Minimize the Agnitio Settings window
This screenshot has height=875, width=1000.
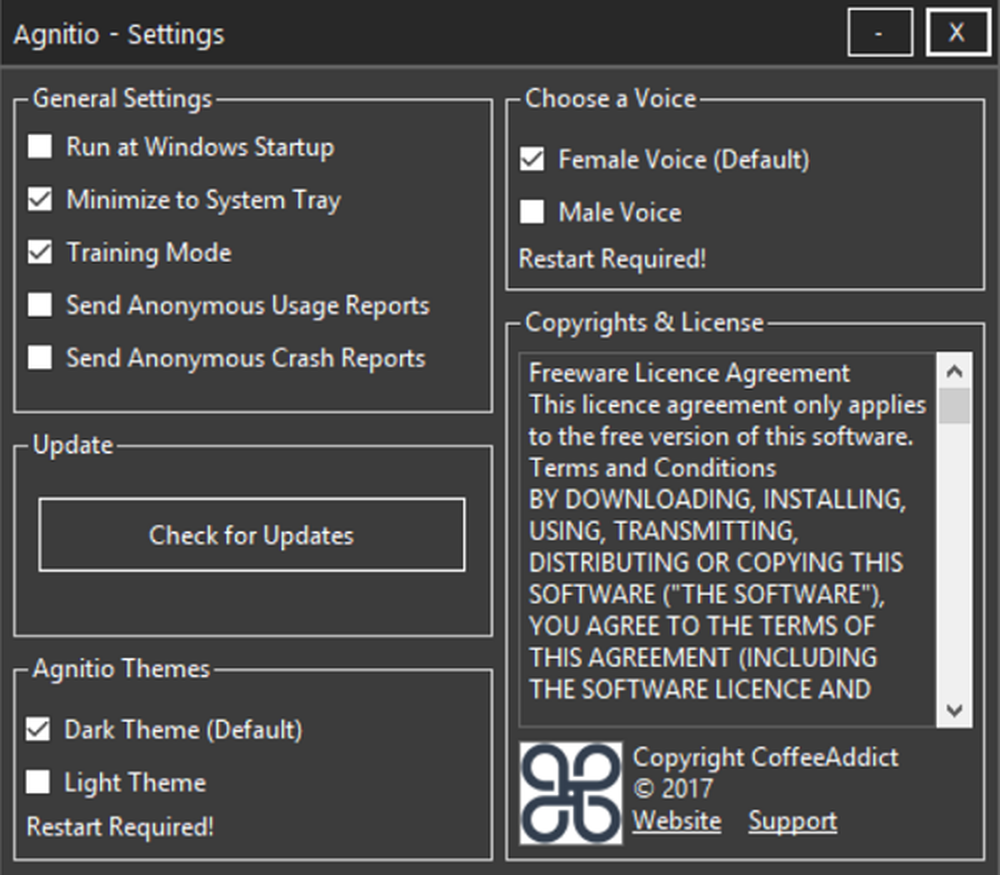tap(879, 33)
